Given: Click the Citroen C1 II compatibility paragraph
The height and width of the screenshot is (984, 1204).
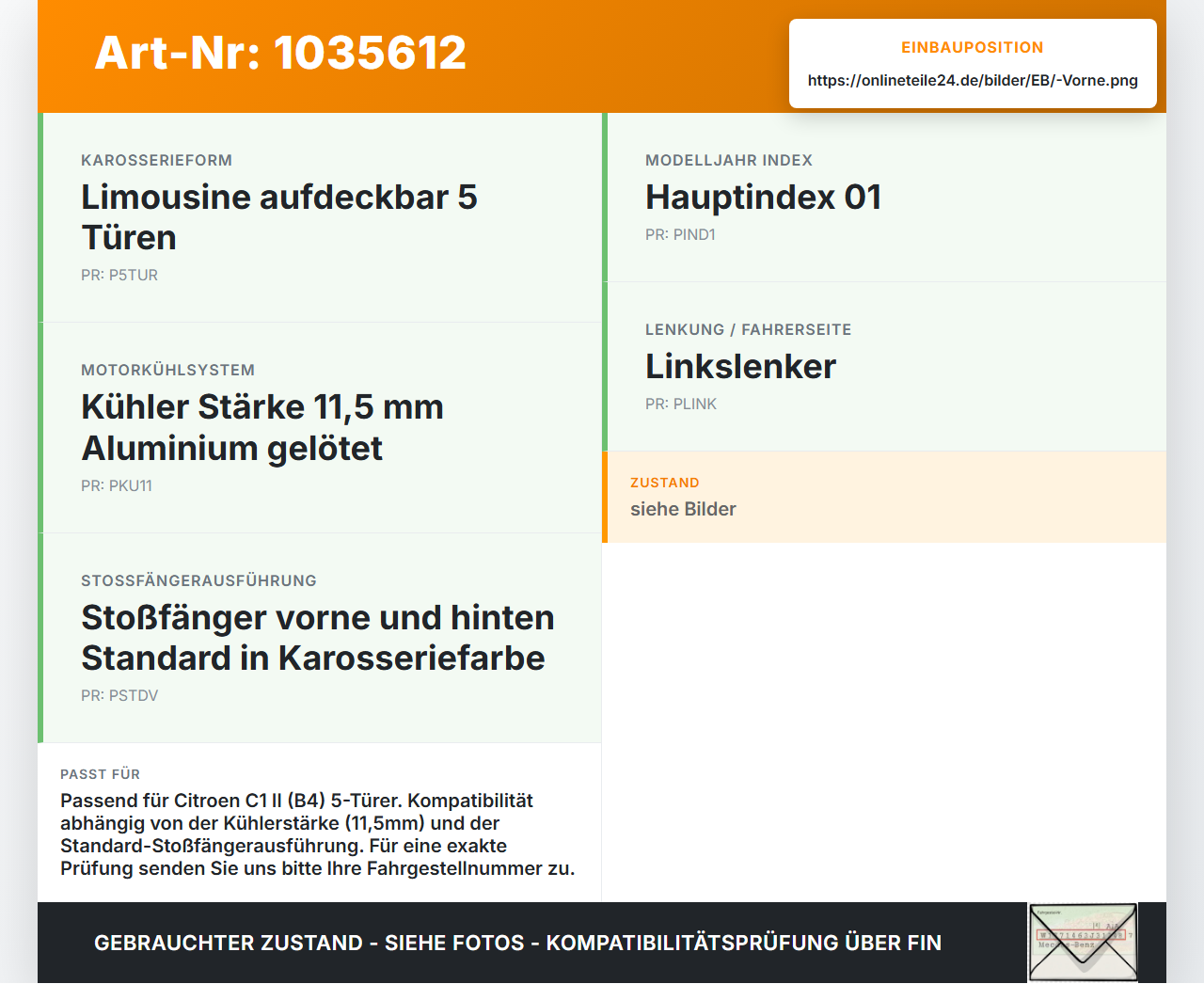Looking at the screenshot, I should [318, 834].
